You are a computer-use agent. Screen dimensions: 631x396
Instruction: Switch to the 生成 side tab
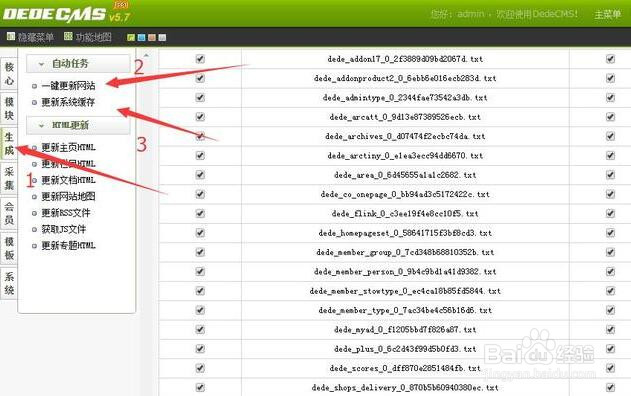pyautogui.click(x=9, y=144)
